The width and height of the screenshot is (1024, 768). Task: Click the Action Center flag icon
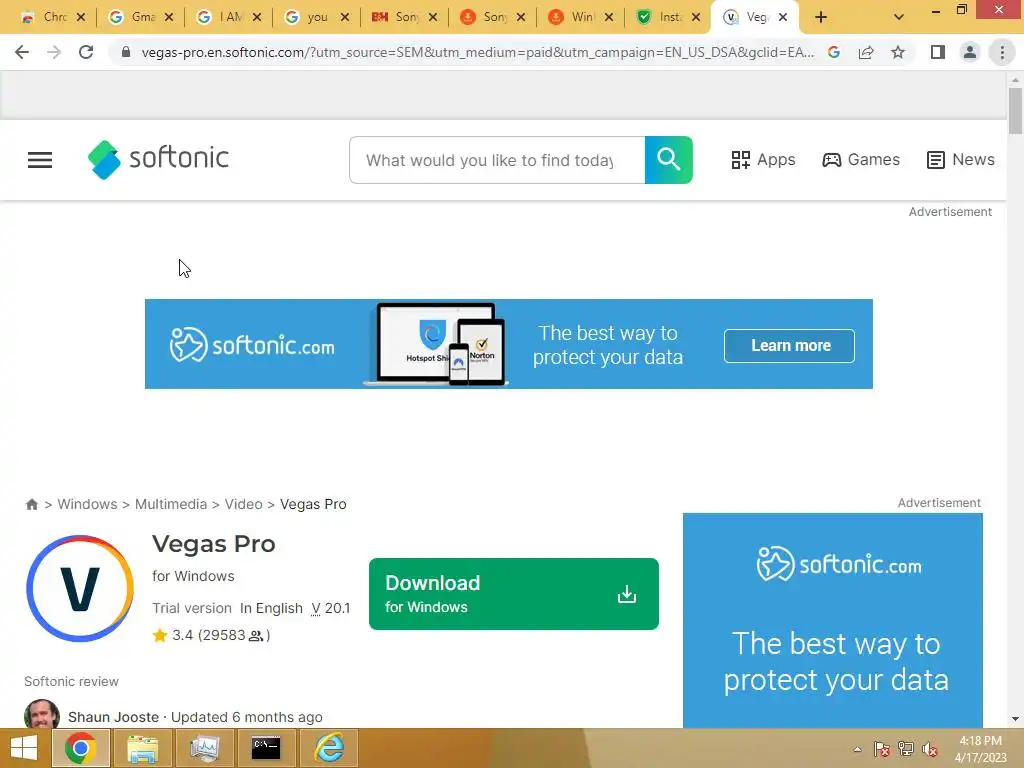point(882,749)
